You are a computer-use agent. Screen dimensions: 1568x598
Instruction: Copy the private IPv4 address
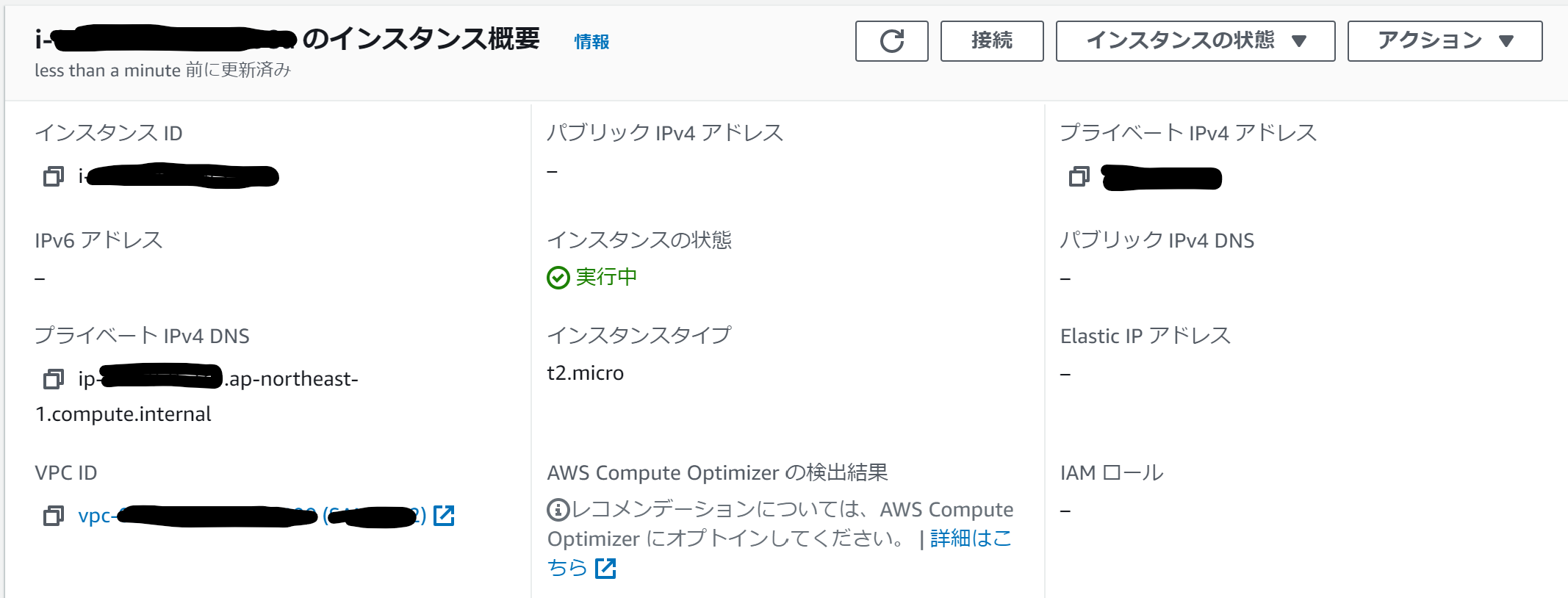1079,176
